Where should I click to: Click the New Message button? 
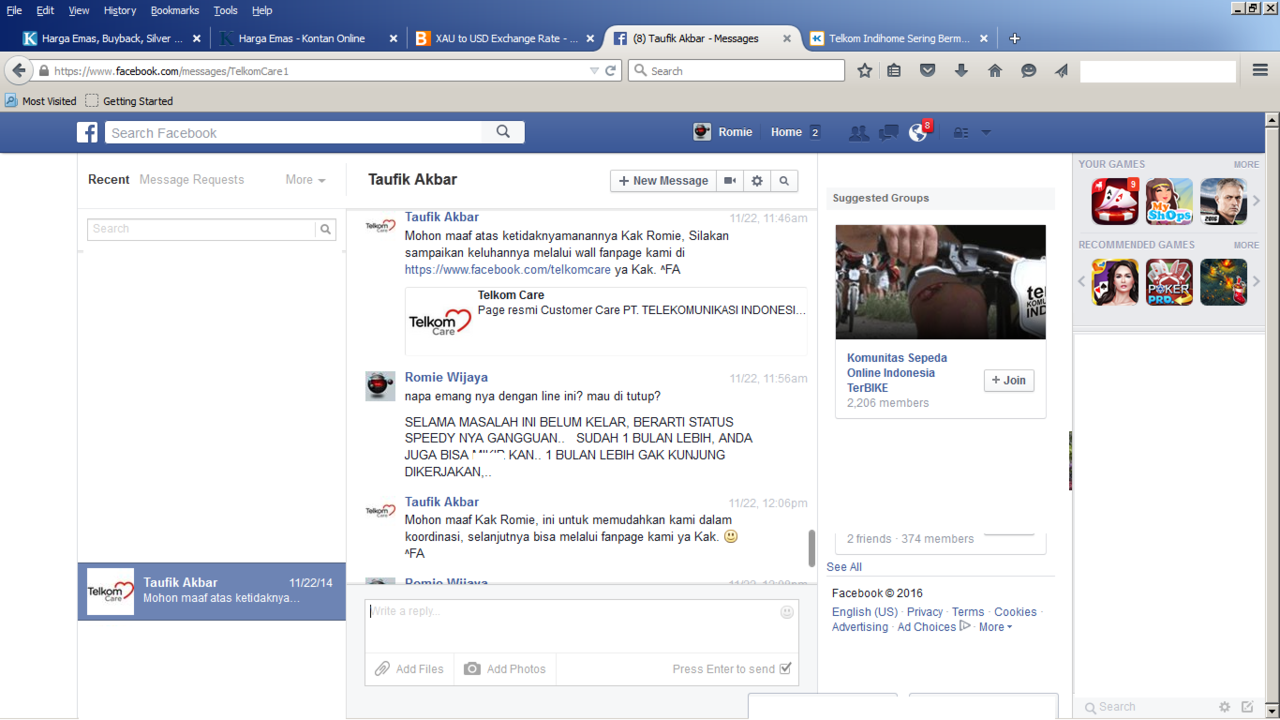pos(664,181)
